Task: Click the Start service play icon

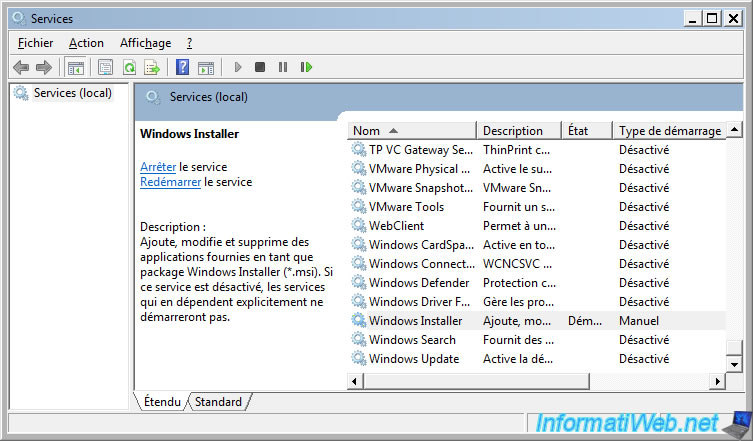Action: 238,67
